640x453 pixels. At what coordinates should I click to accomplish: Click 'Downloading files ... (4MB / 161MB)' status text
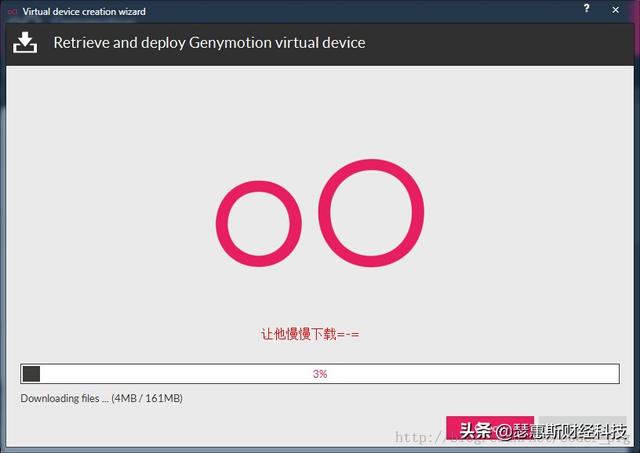tap(102, 398)
